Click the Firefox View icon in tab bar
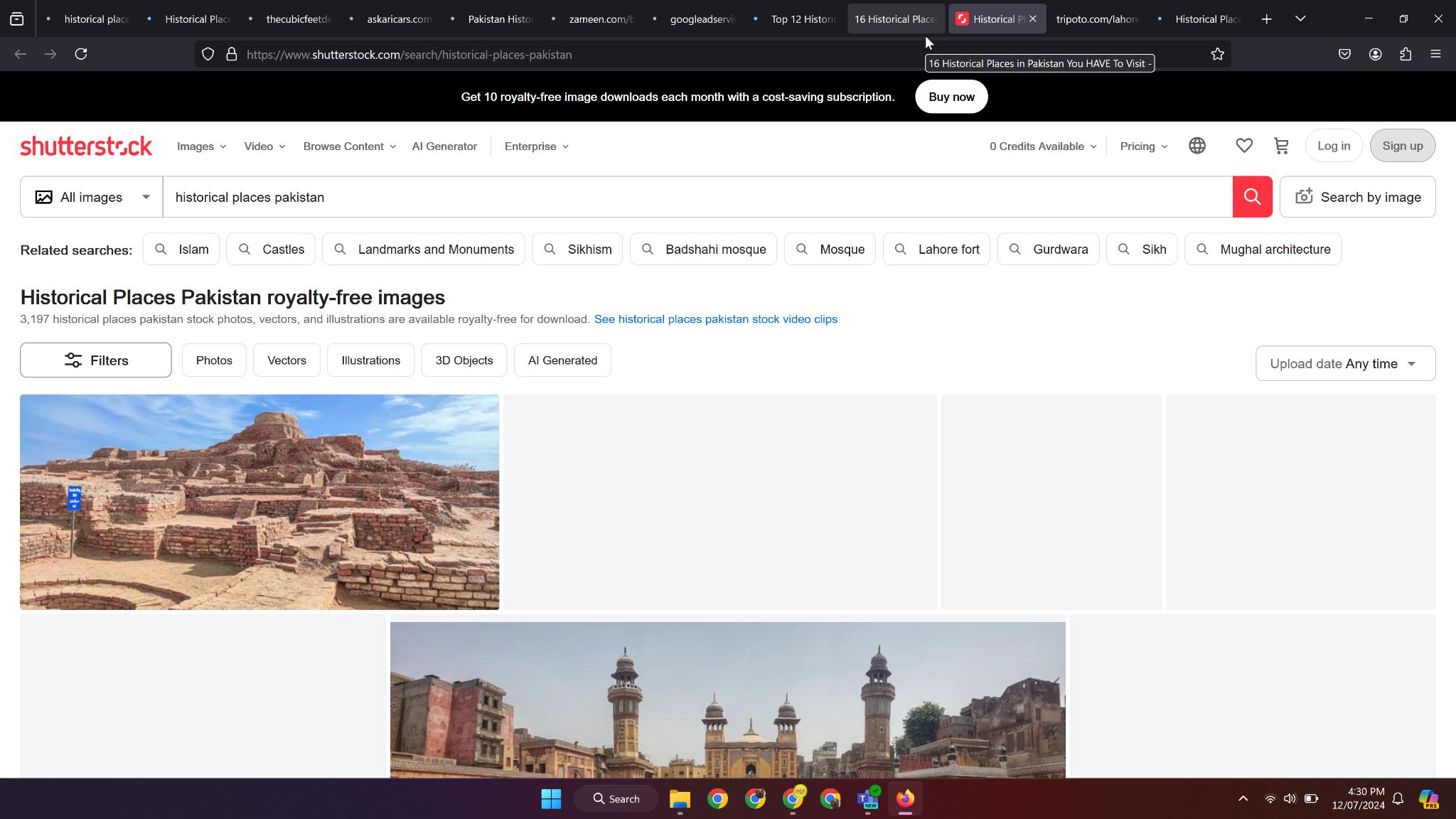 [17, 19]
